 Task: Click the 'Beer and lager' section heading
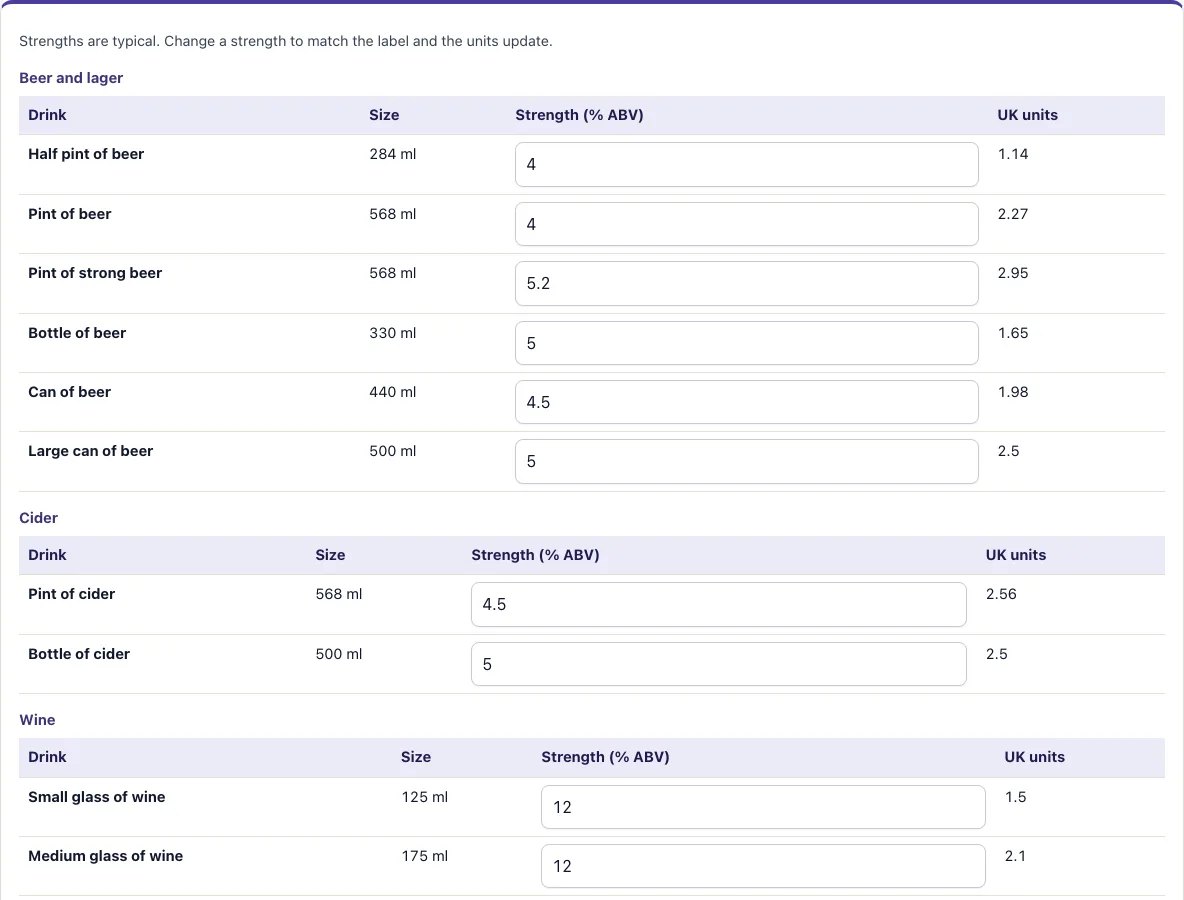pos(71,78)
